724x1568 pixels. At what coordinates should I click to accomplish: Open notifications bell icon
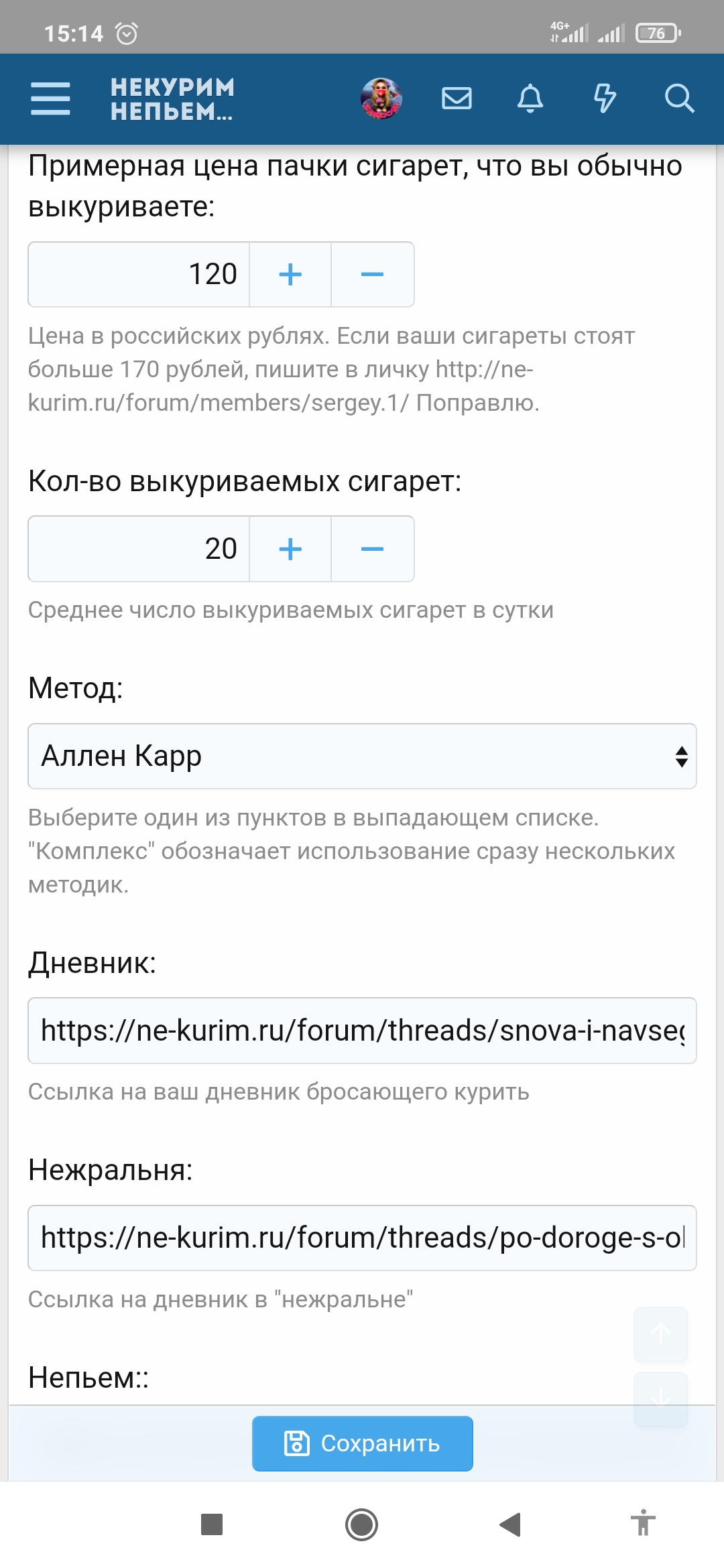pyautogui.click(x=530, y=99)
